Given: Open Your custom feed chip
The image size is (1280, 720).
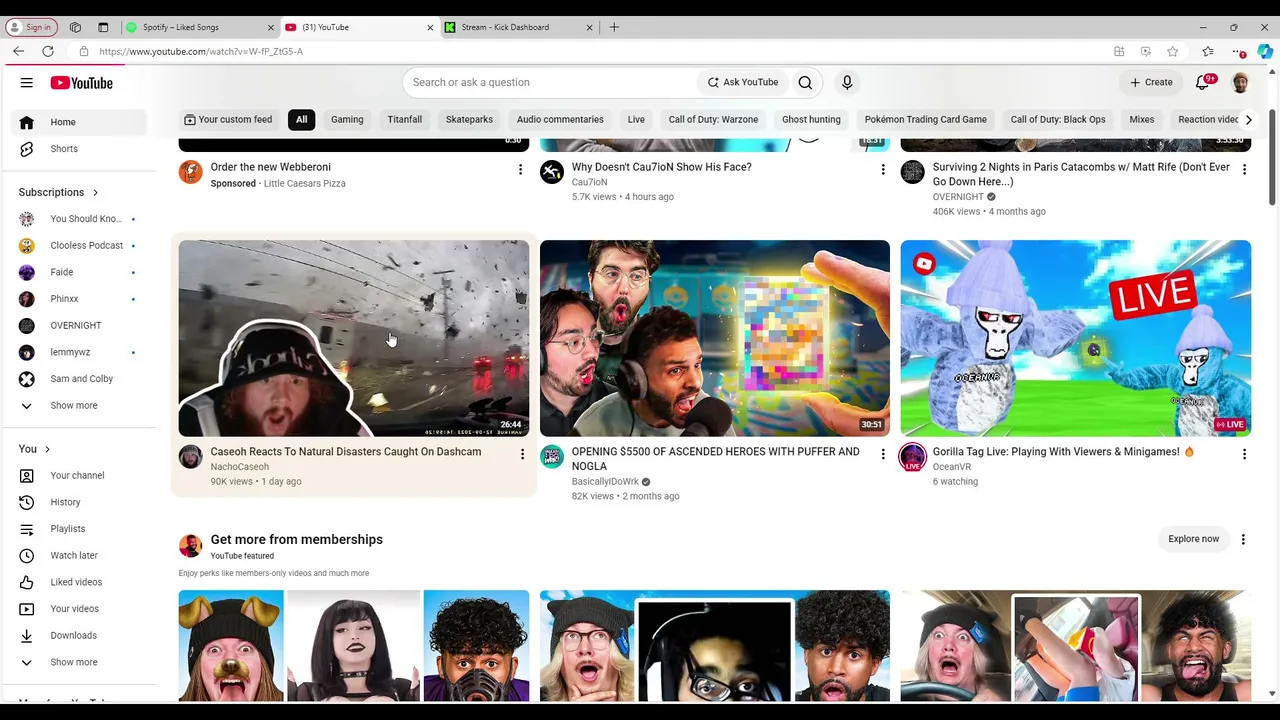Looking at the screenshot, I should [228, 120].
